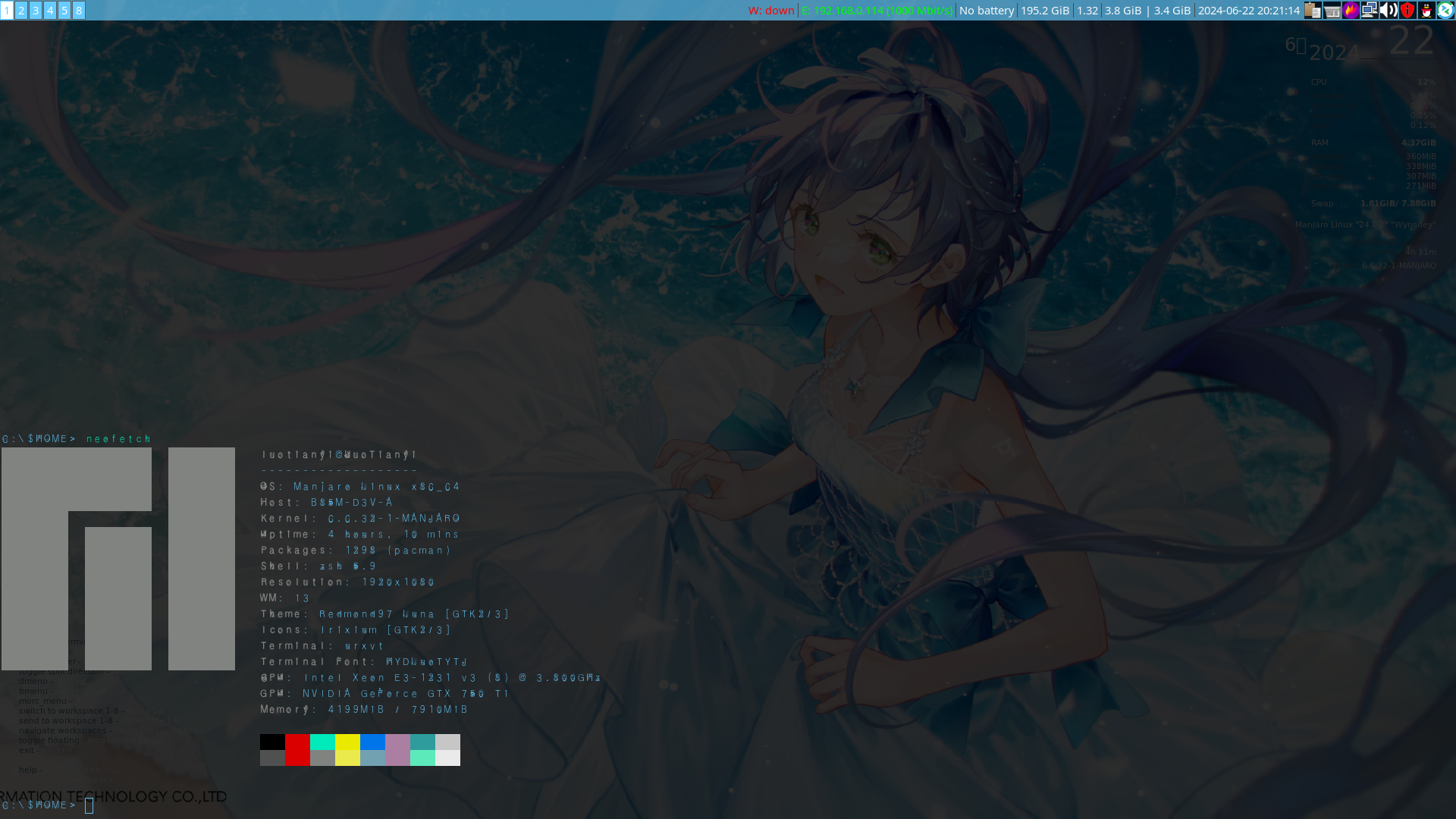Click the 1.32 load average status
This screenshot has width=1456, height=819.
(1087, 11)
